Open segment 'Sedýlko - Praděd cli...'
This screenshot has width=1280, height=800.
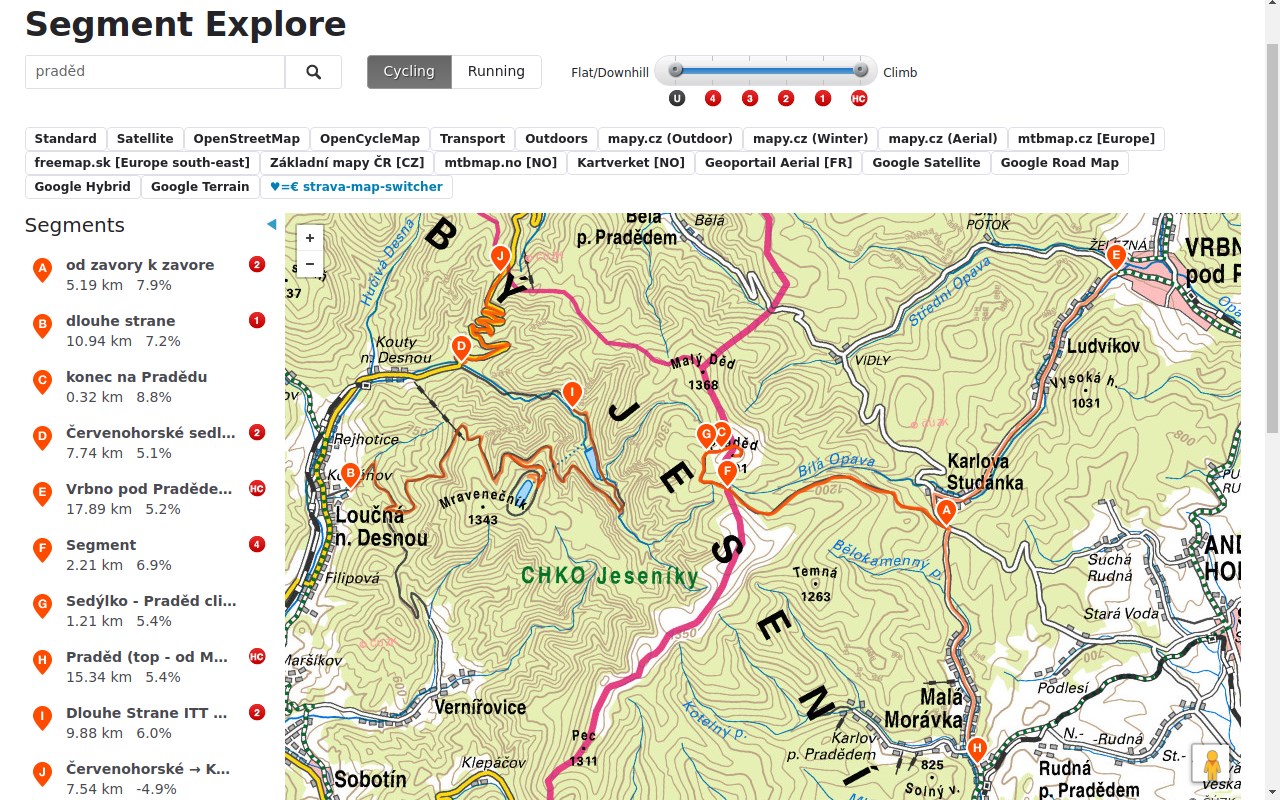pyautogui.click(x=151, y=601)
